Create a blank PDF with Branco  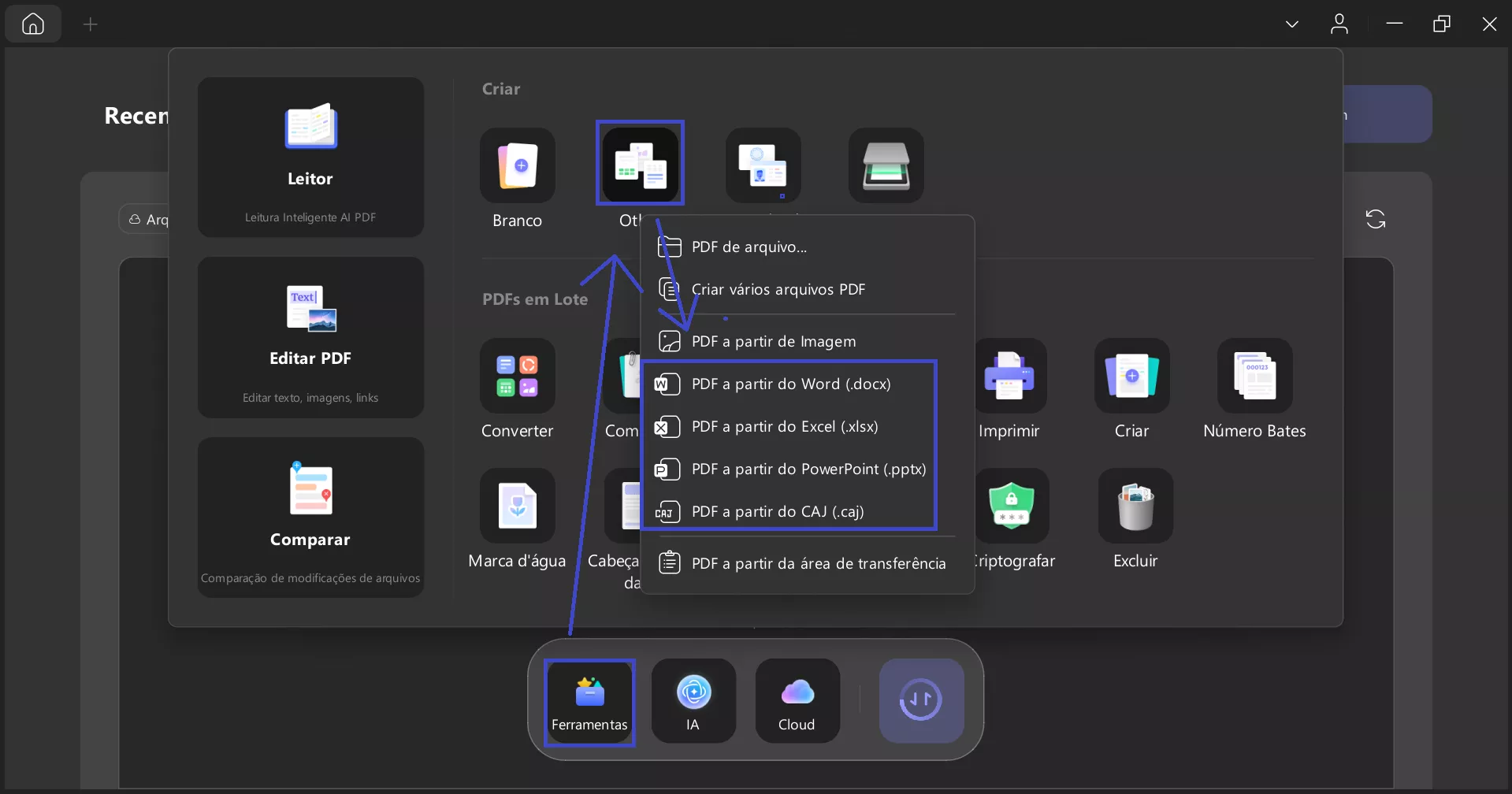(518, 165)
